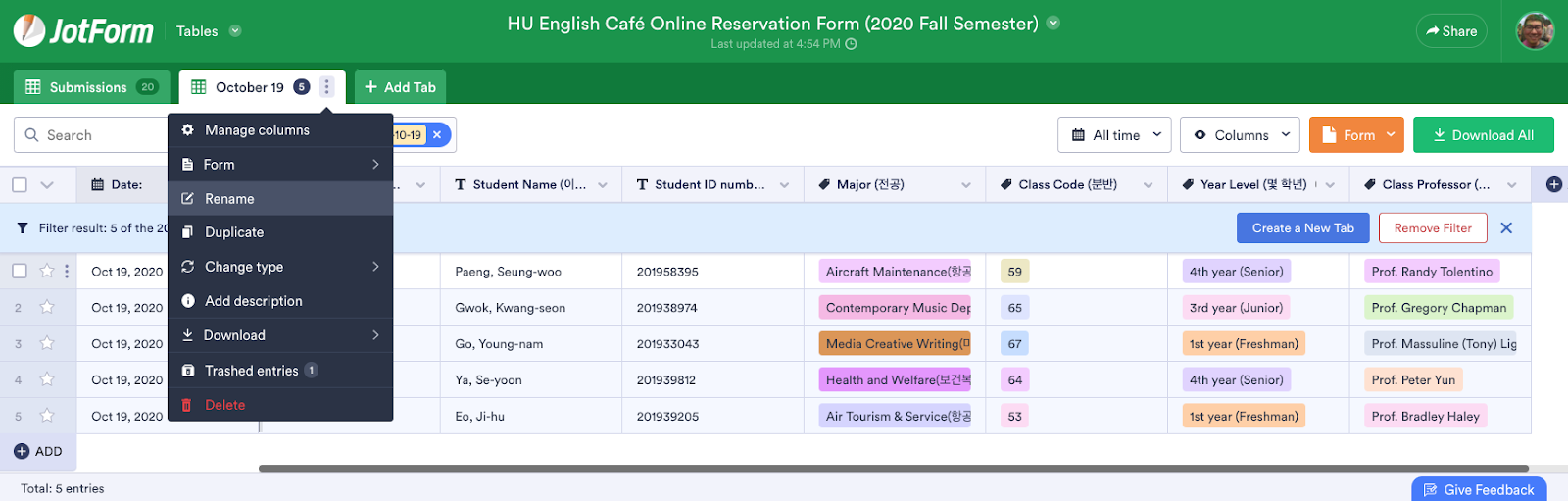Open the October 19 tab options menu
Image resolution: width=1568 pixels, height=501 pixels.
pyautogui.click(x=326, y=87)
